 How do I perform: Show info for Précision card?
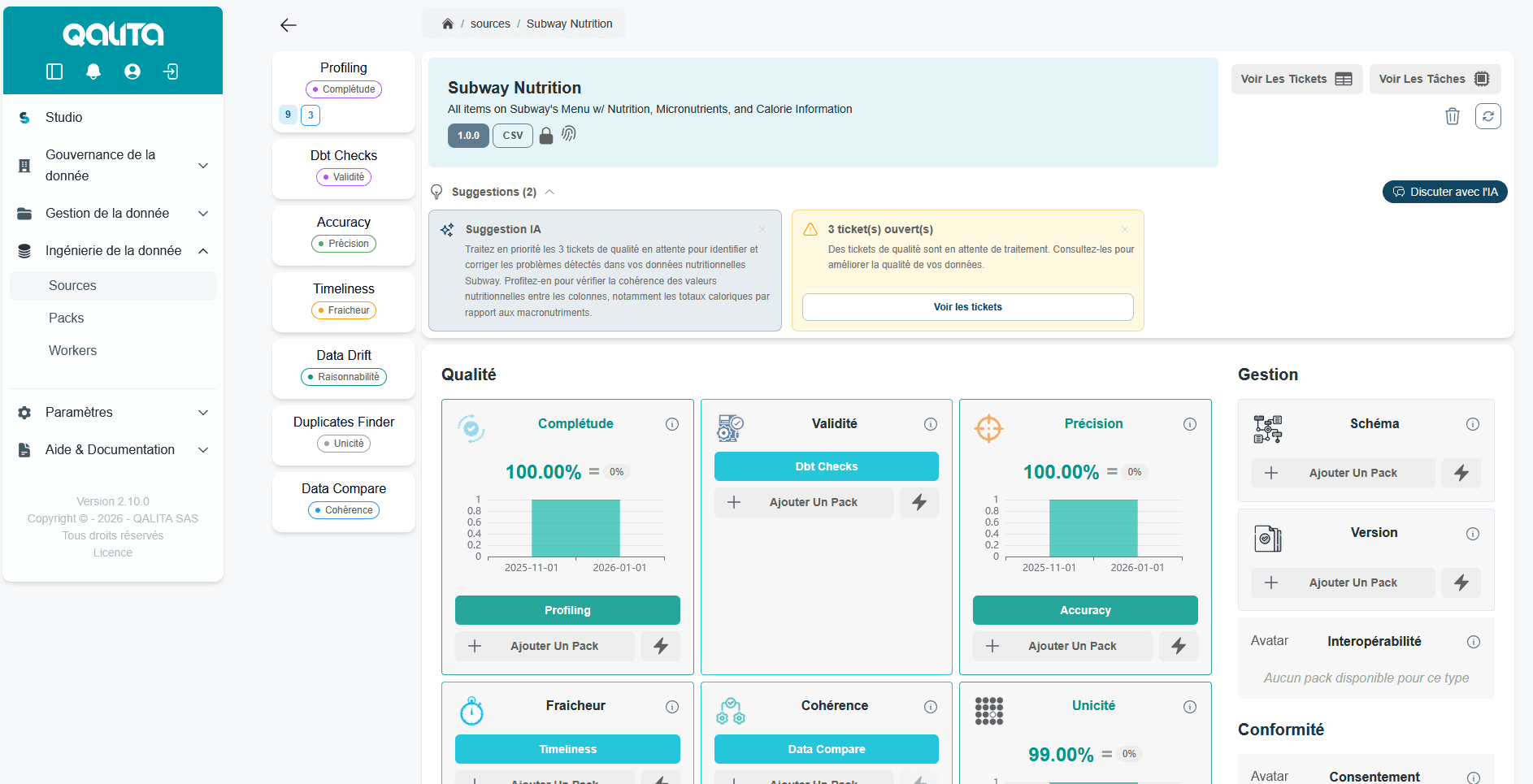coord(1190,424)
